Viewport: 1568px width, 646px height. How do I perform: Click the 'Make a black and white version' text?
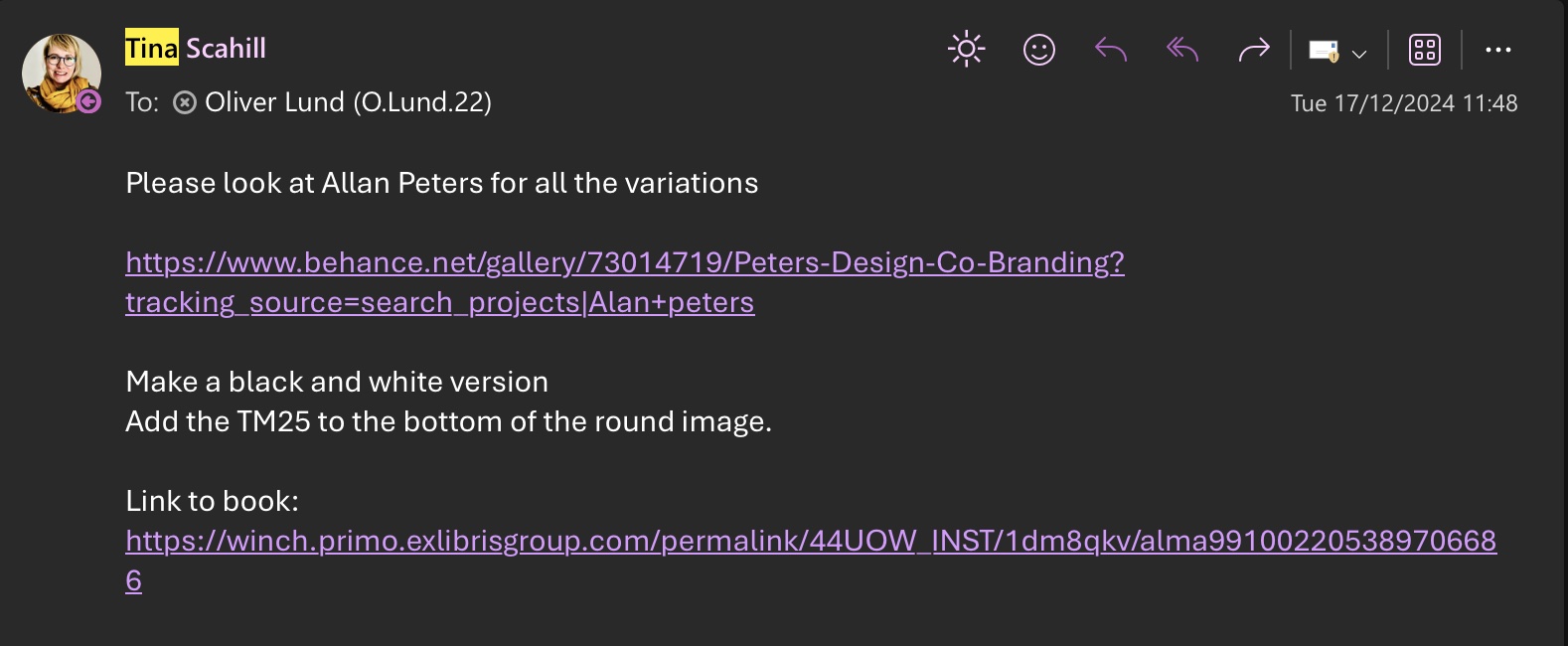[337, 382]
